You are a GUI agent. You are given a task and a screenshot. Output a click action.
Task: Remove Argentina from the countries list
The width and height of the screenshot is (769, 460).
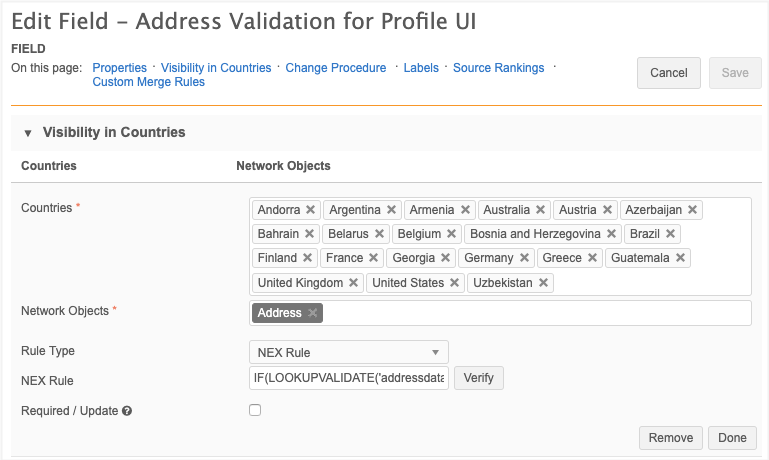pyautogui.click(x=392, y=210)
